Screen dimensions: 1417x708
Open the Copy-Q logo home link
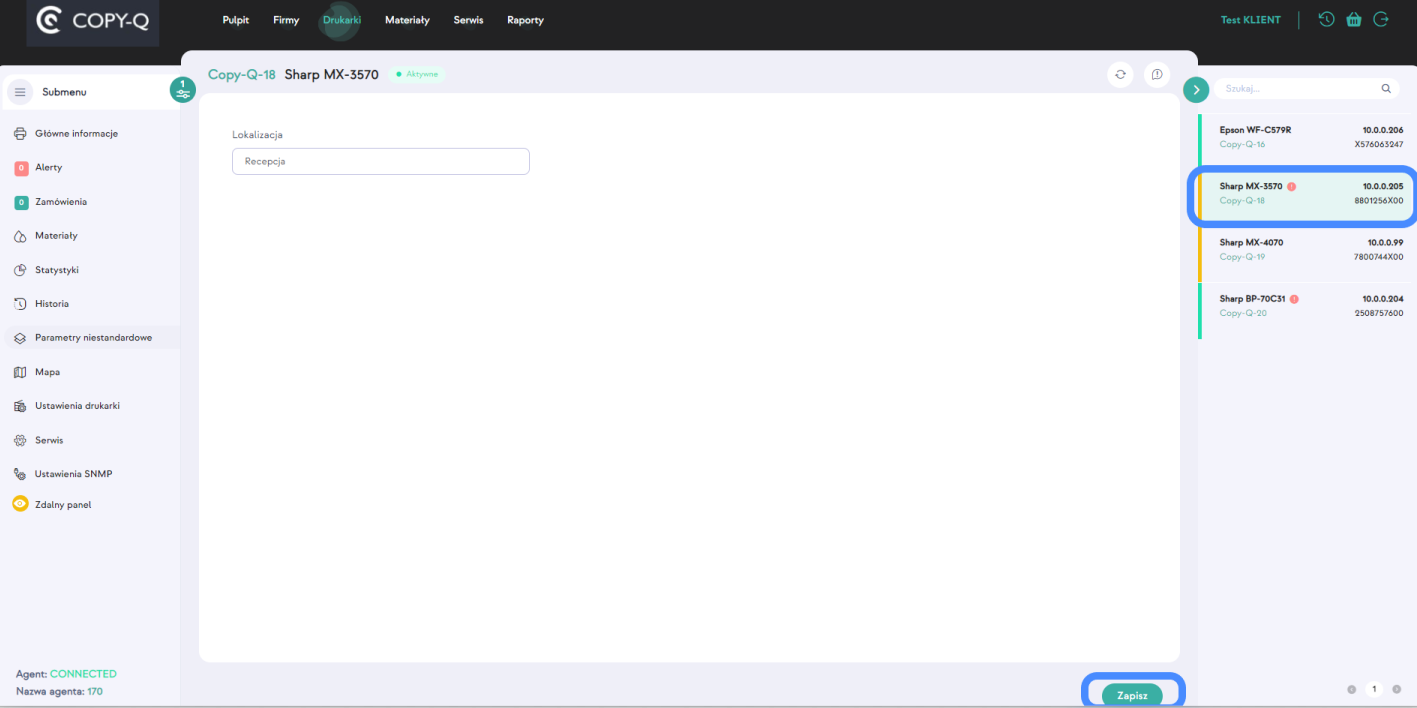tap(92, 21)
